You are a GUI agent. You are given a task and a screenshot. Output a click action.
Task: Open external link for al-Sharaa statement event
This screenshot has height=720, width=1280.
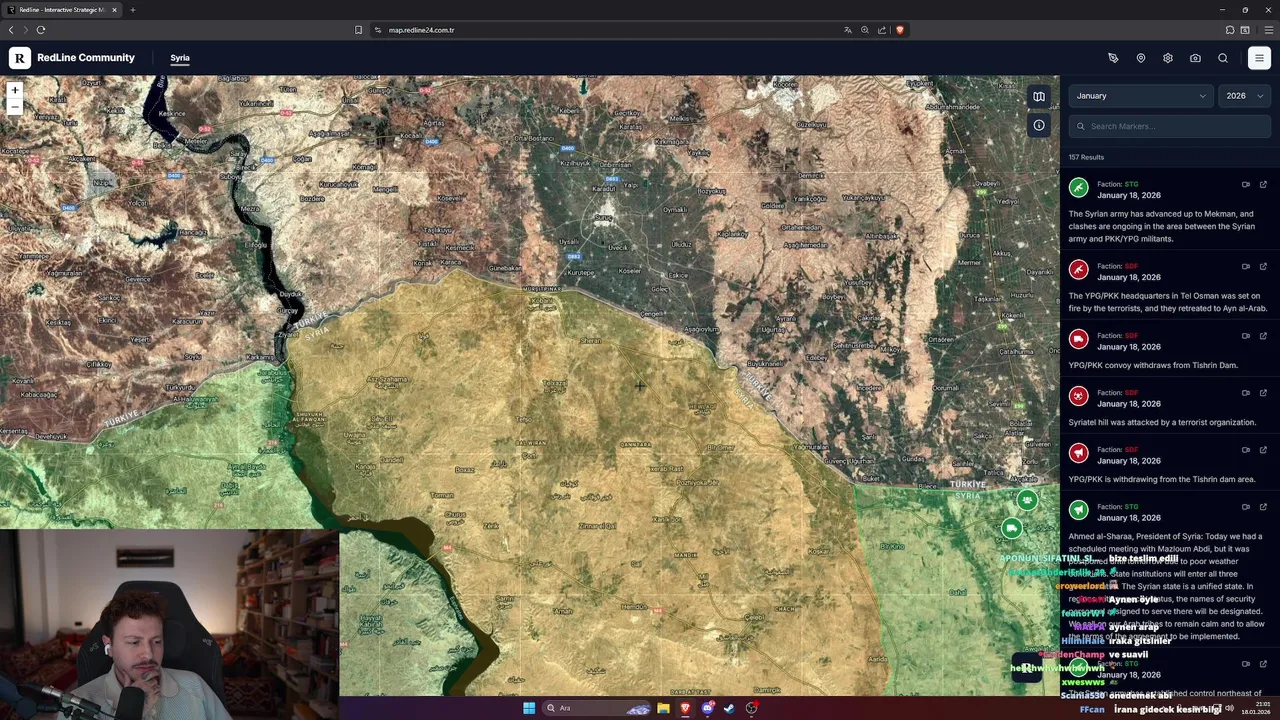(x=1263, y=507)
